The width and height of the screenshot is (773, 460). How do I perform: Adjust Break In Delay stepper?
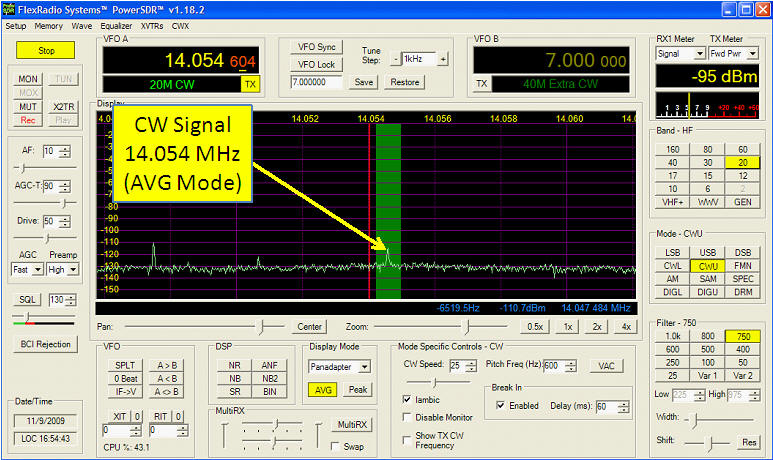click(x=624, y=407)
